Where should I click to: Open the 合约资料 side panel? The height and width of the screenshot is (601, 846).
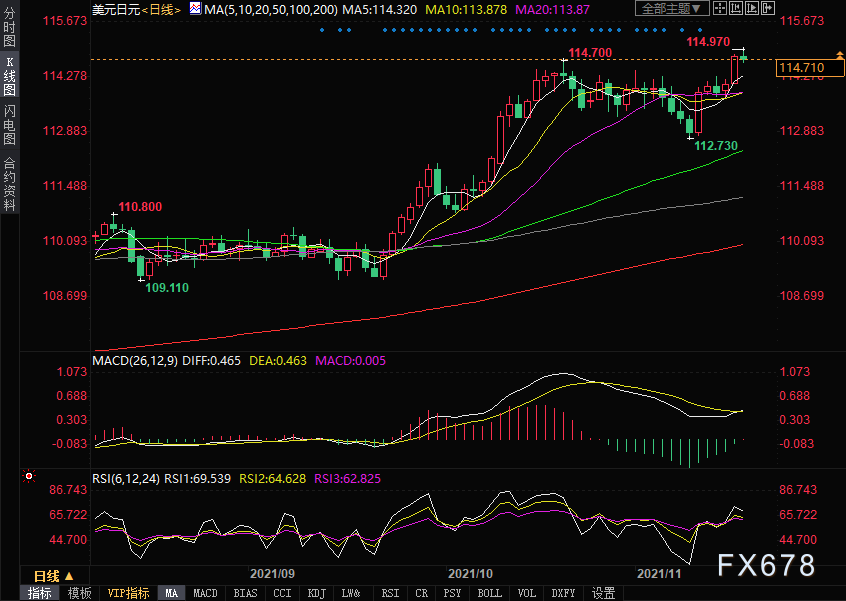[9, 183]
